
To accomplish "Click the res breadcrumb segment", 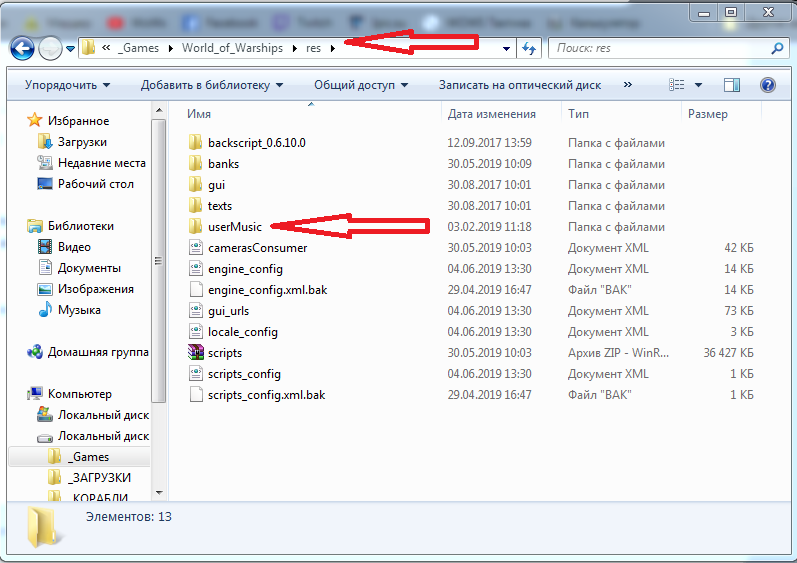I will point(313,48).
